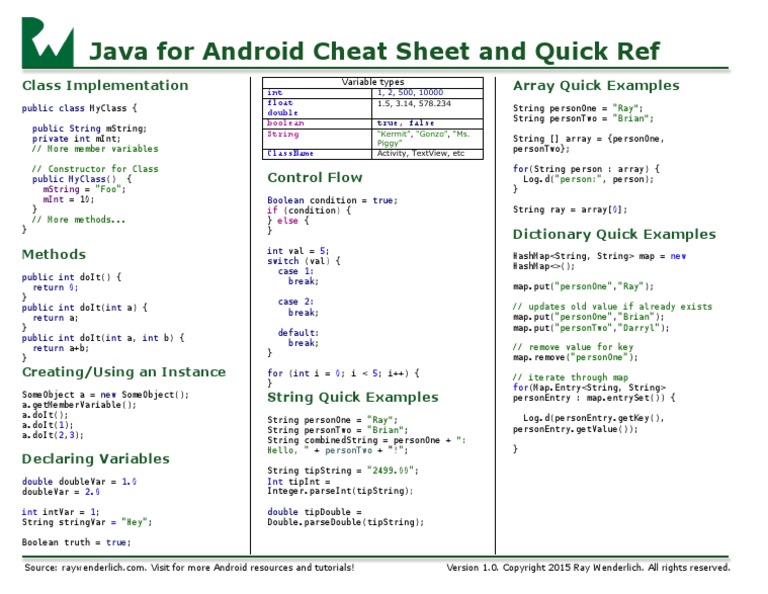Select the 'Methods' heading
Screen dimensions: 768x594
pos(54,255)
